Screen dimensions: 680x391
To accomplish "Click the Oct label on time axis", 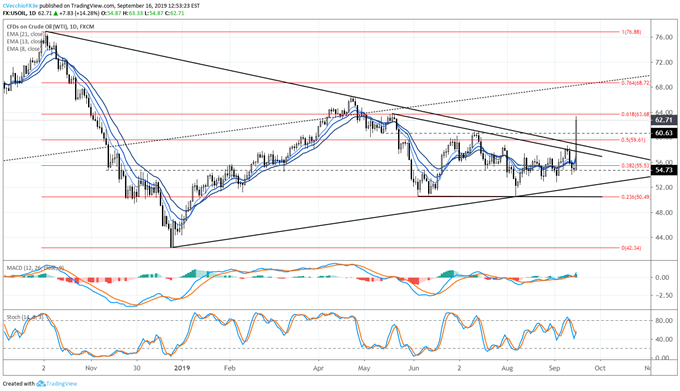I will pos(600,368).
